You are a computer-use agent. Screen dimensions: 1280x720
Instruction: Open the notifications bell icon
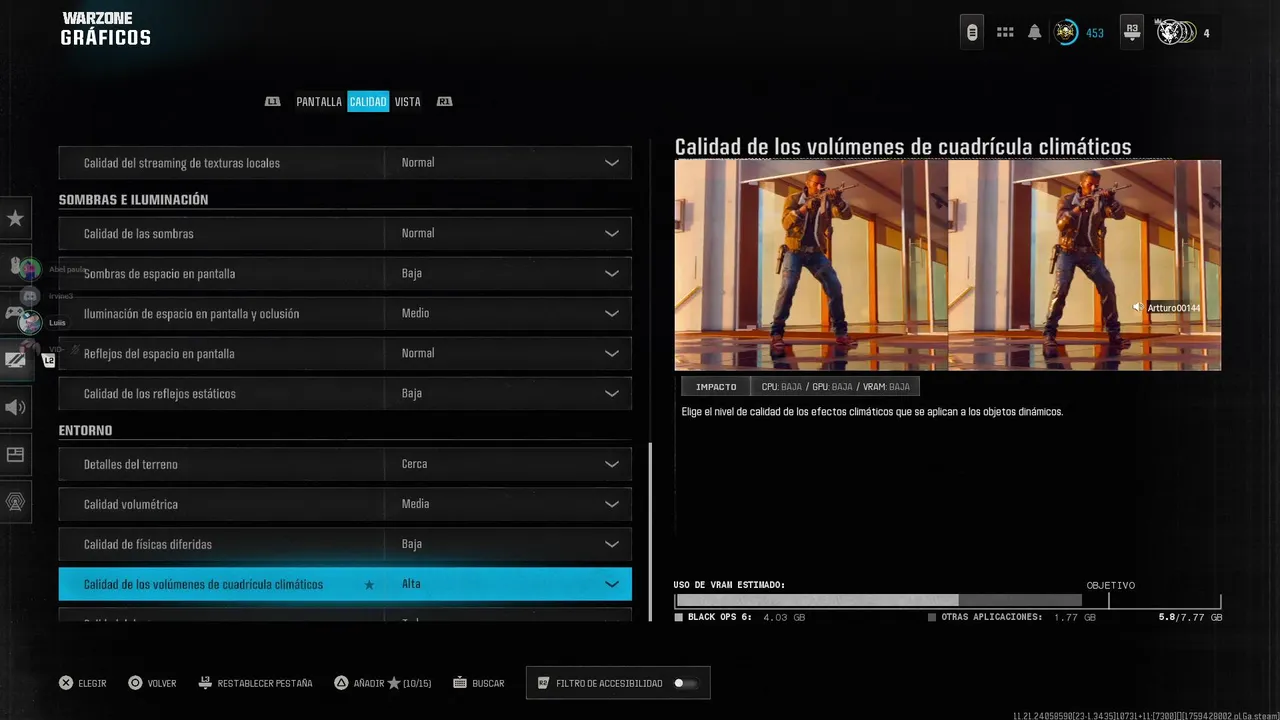pyautogui.click(x=1034, y=33)
